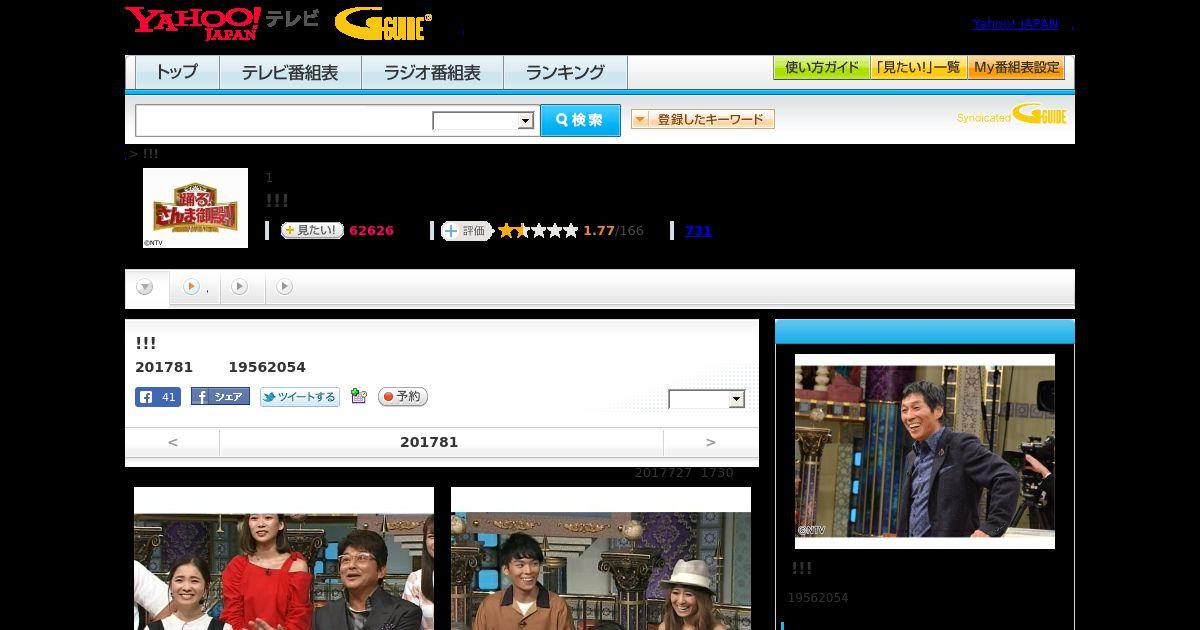The width and height of the screenshot is (1200, 630).
Task: Click the blue 検索 search button
Action: tap(580, 120)
